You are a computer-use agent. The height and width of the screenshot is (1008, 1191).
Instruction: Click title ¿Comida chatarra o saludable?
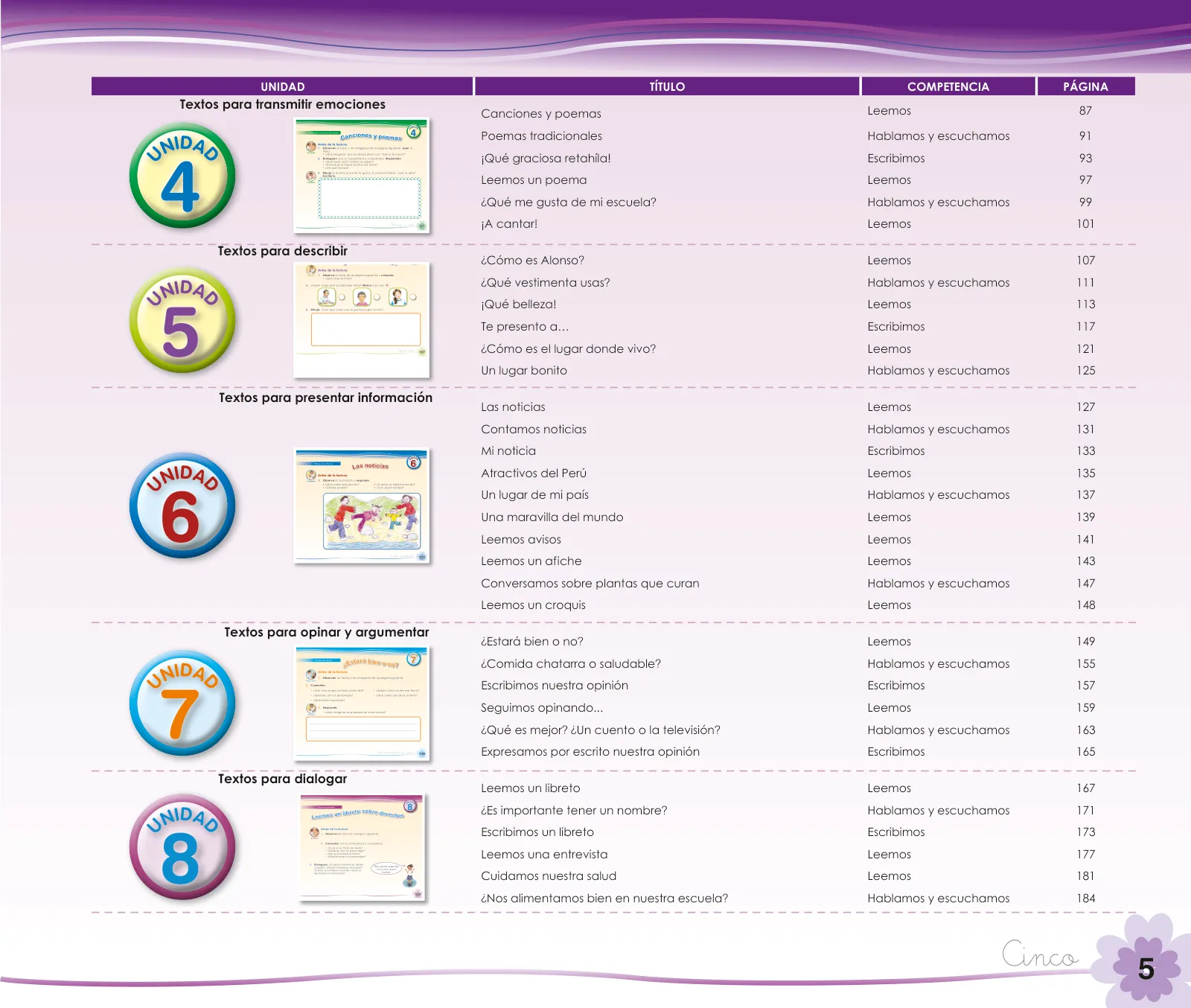(571, 664)
